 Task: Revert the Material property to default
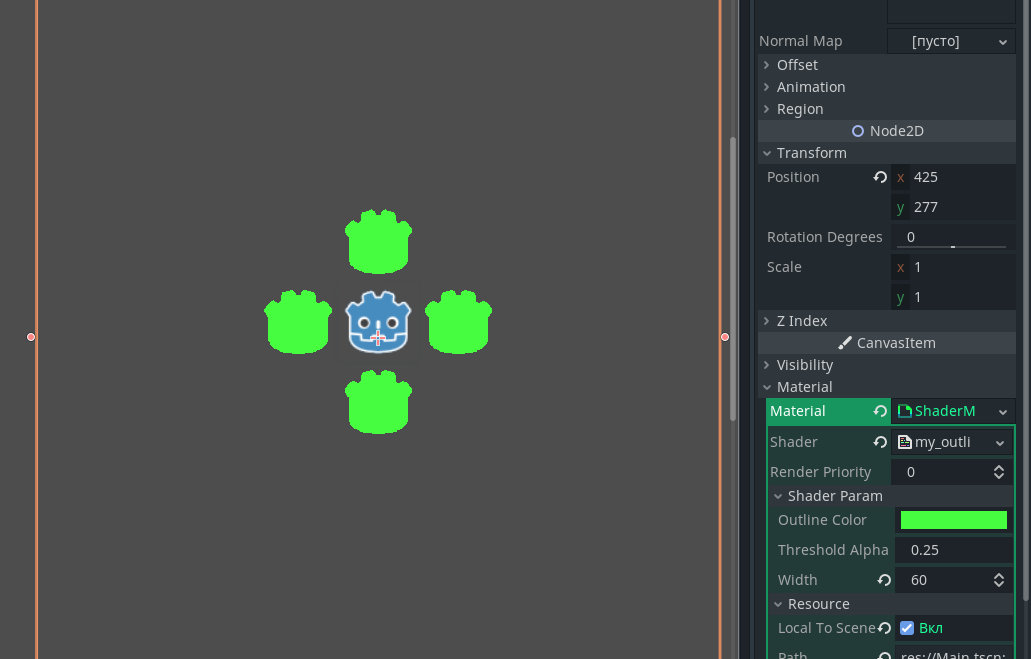(x=880, y=411)
